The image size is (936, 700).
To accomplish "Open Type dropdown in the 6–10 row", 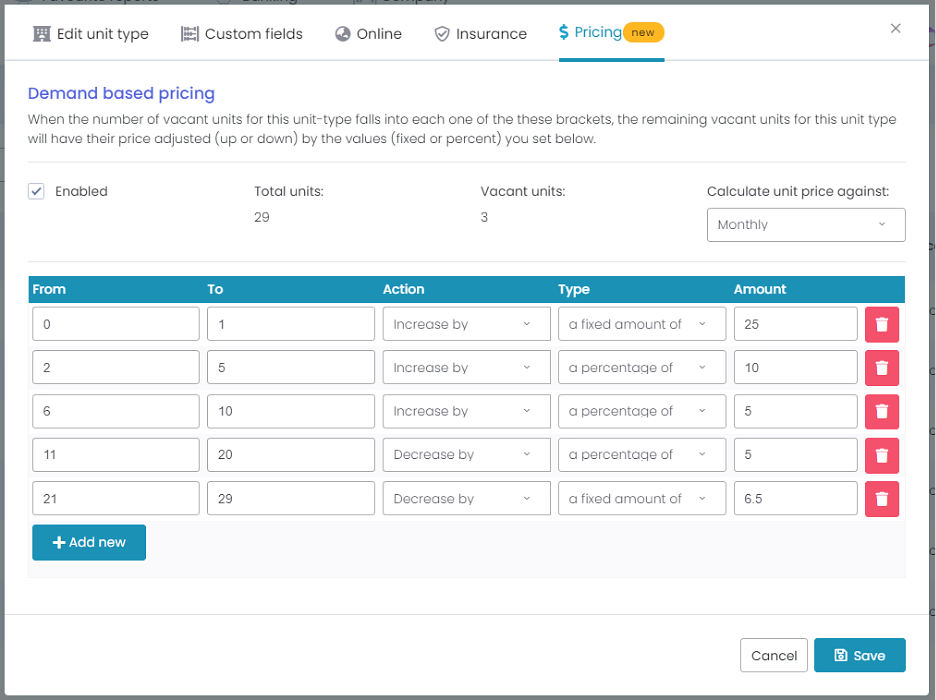I will click(x=642, y=411).
